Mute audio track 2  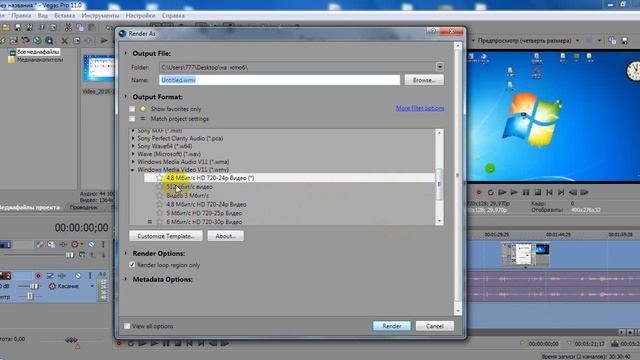pyautogui.click(x=78, y=276)
